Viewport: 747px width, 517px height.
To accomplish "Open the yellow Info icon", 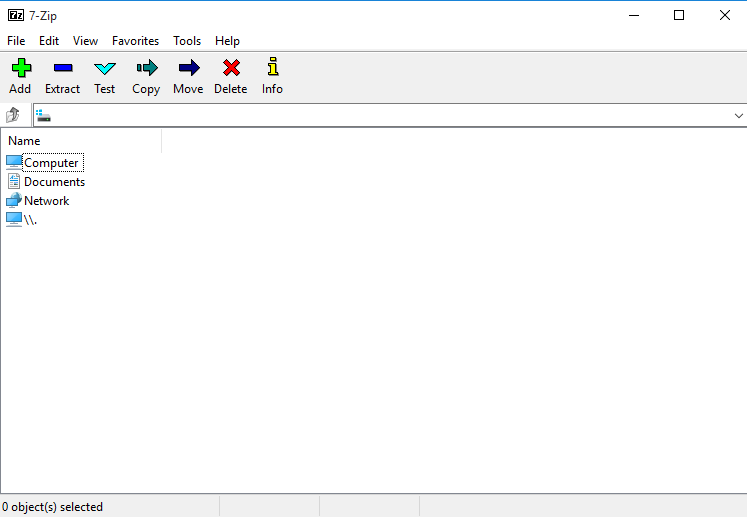I will 273,67.
